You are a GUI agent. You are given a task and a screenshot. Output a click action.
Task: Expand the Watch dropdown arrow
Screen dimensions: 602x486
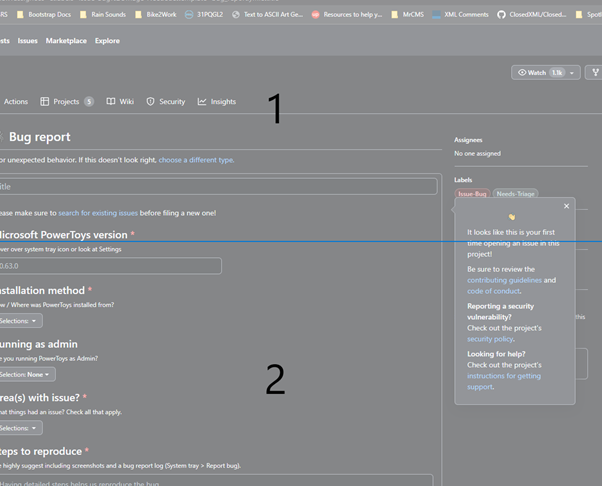(x=572, y=73)
